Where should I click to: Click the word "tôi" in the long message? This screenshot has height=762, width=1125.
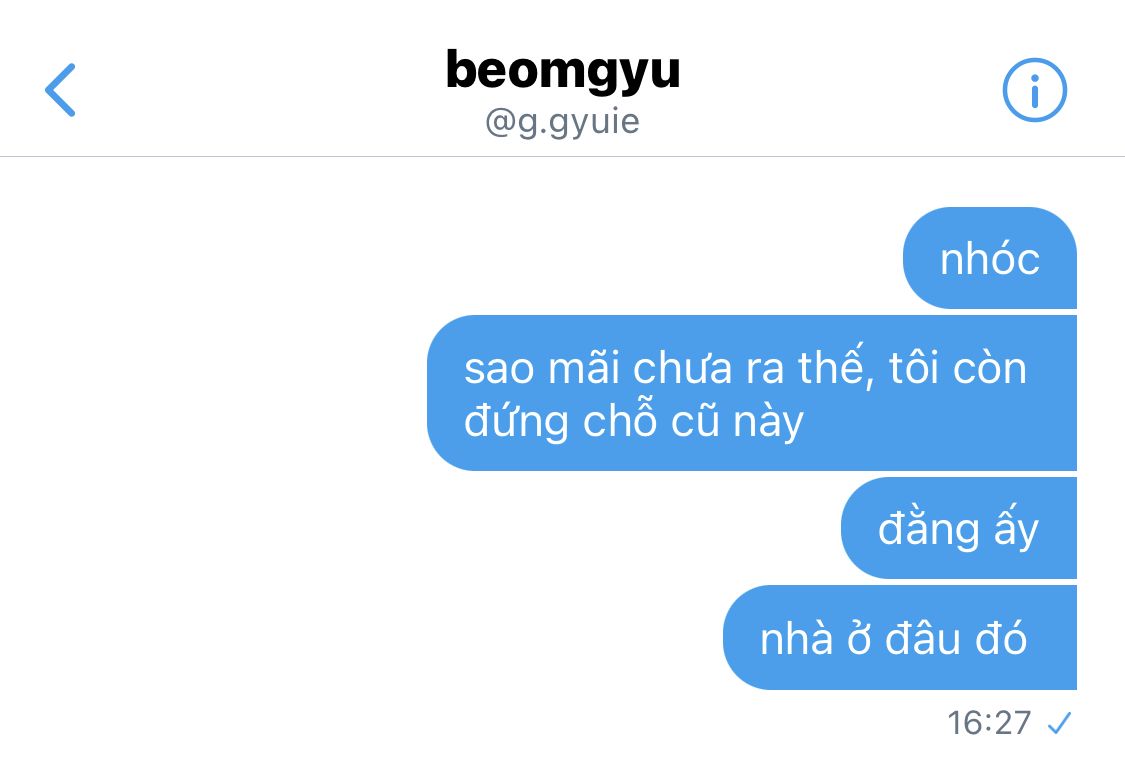tap(913, 368)
